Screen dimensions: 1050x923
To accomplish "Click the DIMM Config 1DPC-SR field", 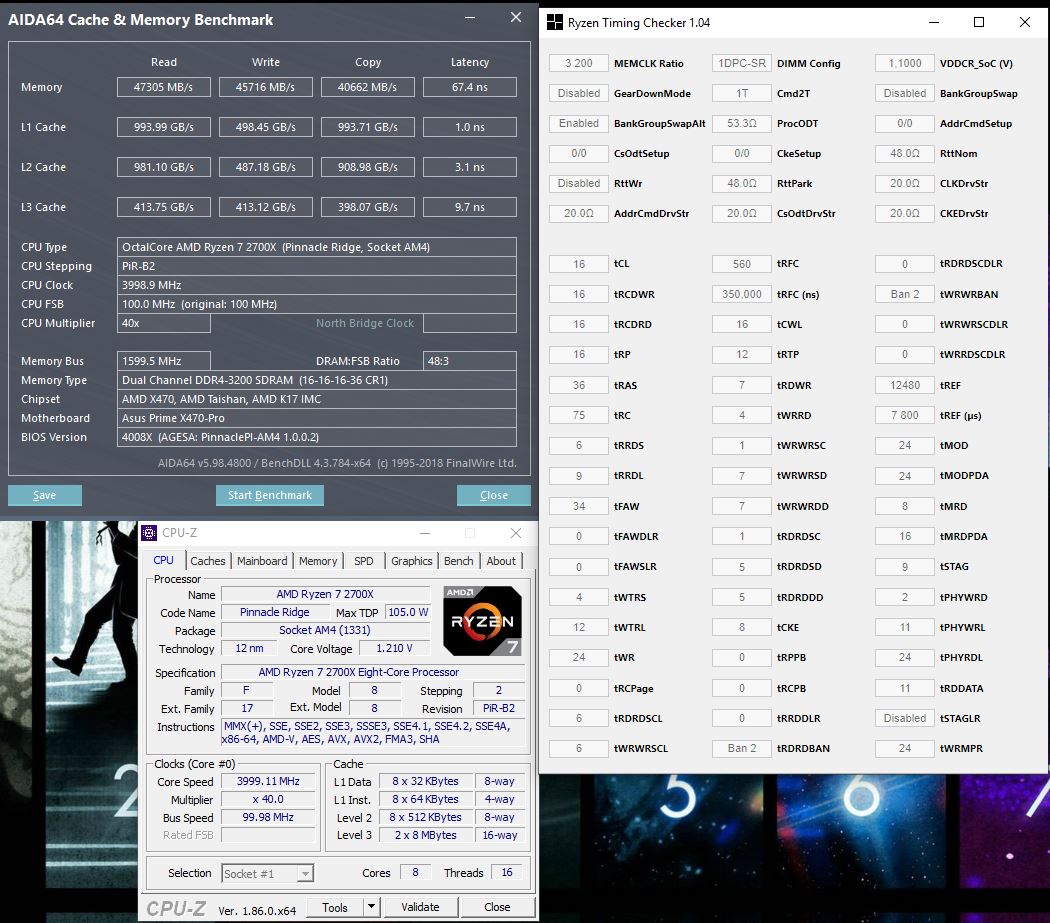I will pos(741,63).
